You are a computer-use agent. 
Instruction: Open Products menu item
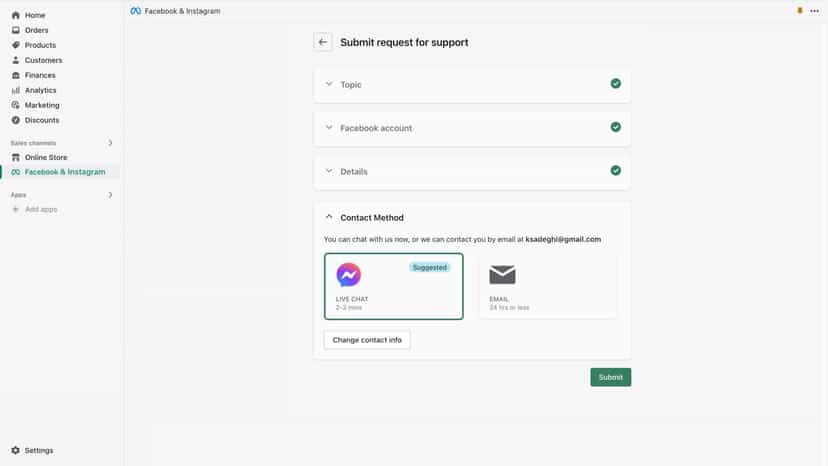40,45
